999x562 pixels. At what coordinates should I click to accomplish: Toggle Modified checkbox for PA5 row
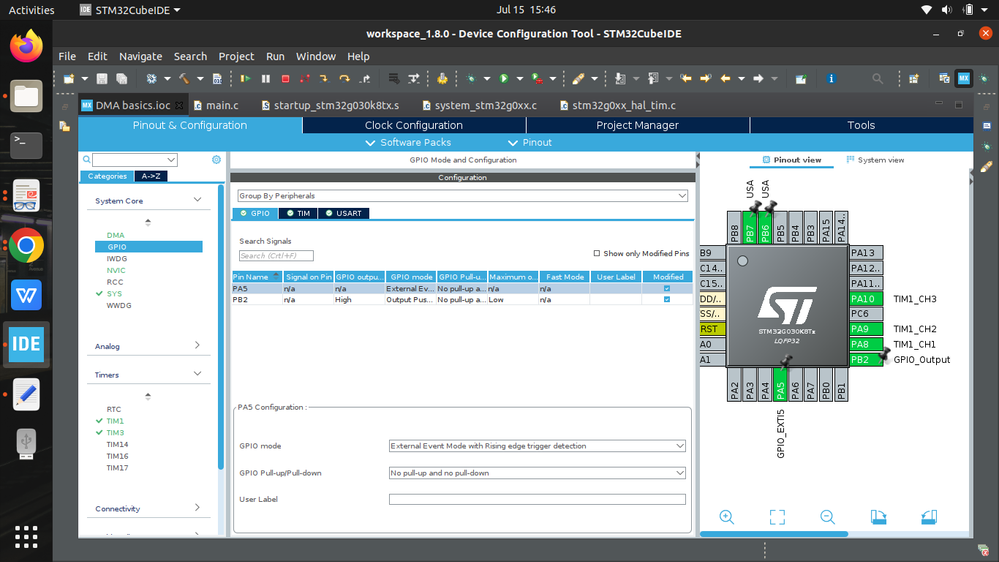(x=667, y=289)
